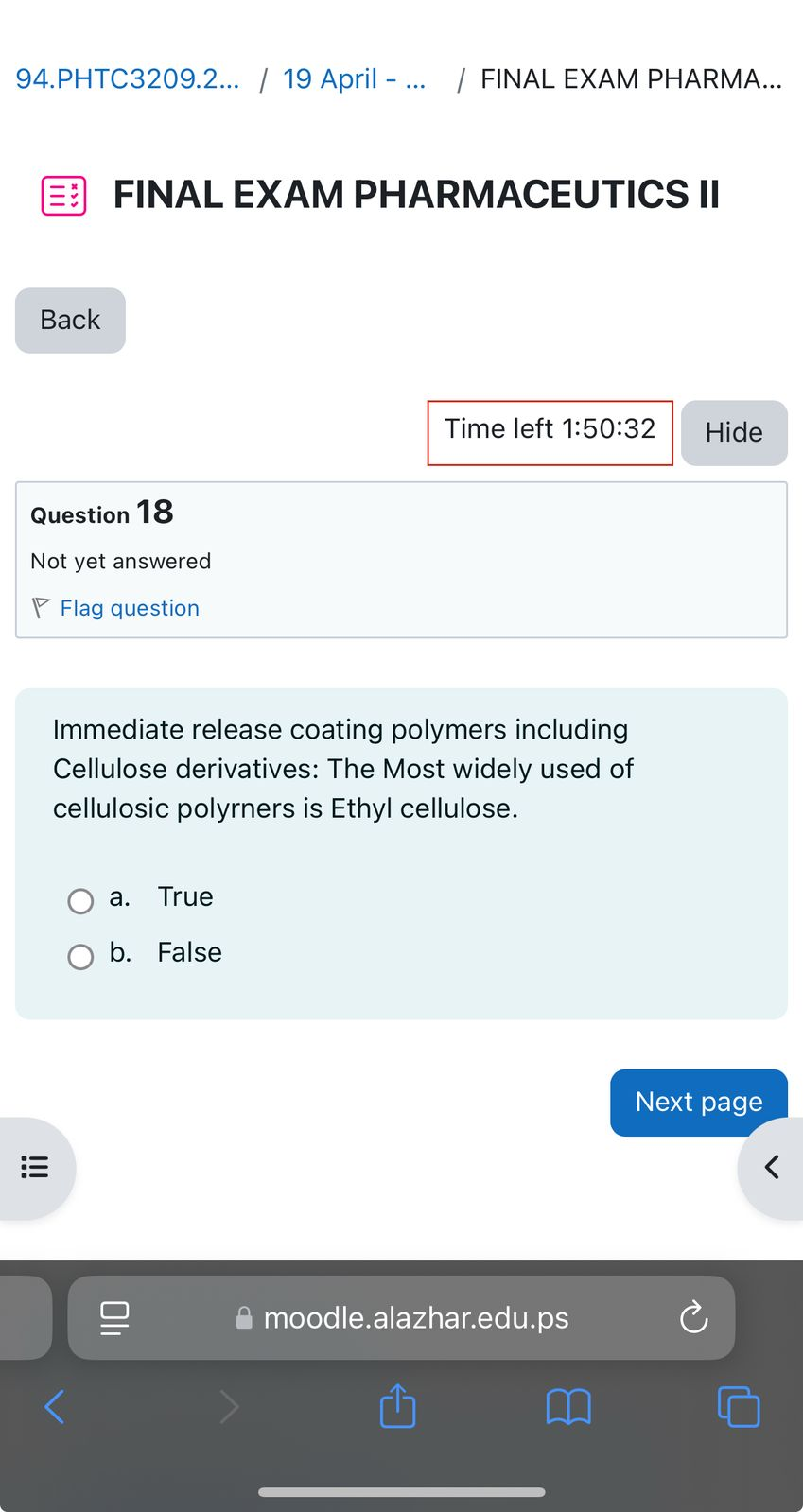Screen dimensions: 803x1512
Task: Open Safari bookmarks
Action: click(x=567, y=1406)
